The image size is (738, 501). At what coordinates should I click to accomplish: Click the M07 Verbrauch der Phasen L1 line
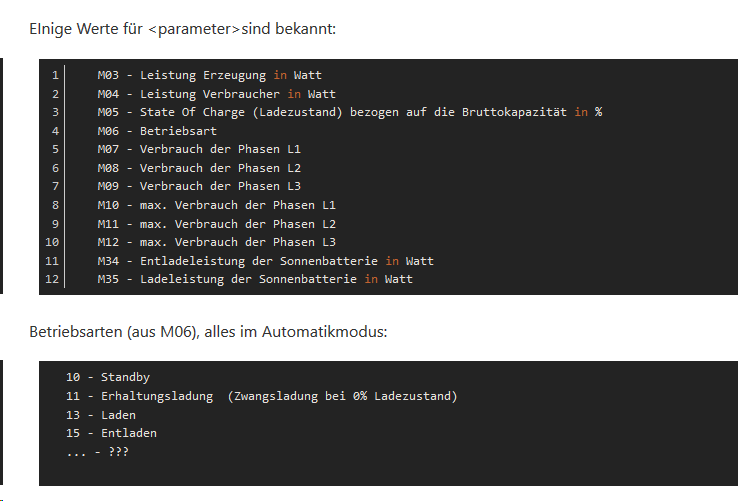tap(199, 149)
